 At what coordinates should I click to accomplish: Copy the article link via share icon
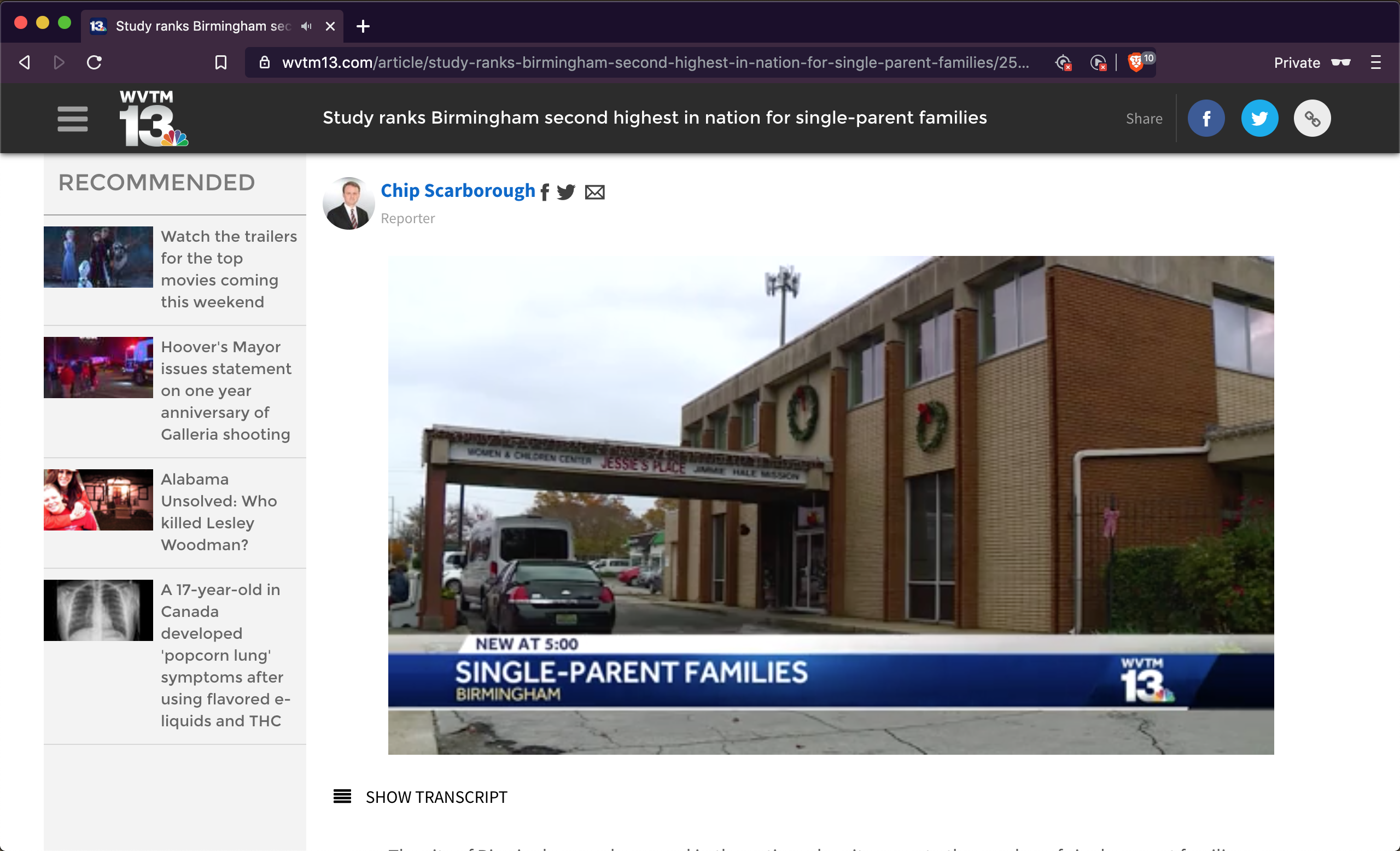click(1312, 118)
